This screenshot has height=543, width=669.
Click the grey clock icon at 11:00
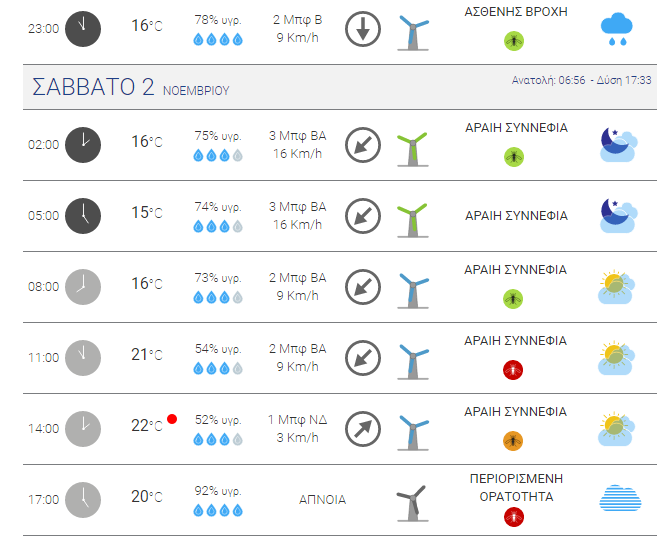[x=83, y=357]
